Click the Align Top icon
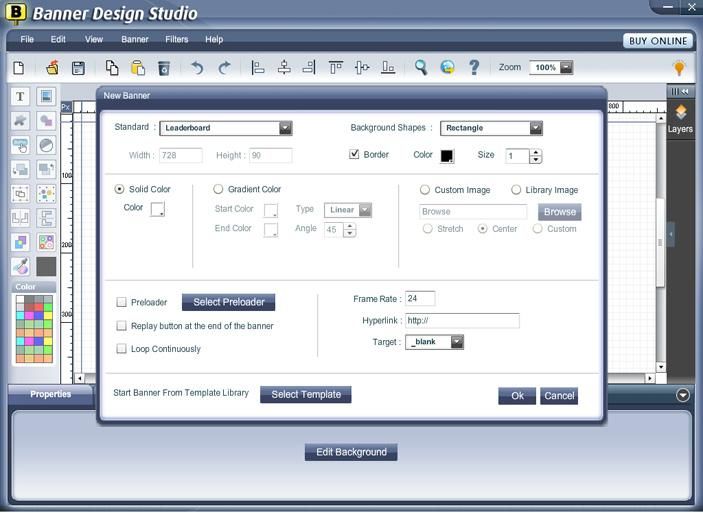The image size is (703, 513). 336,68
